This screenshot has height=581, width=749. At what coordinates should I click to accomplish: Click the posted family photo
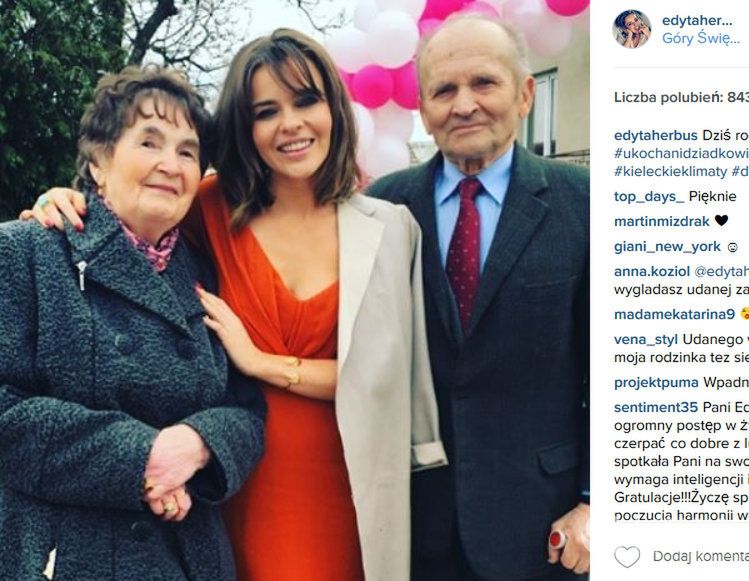click(x=295, y=290)
